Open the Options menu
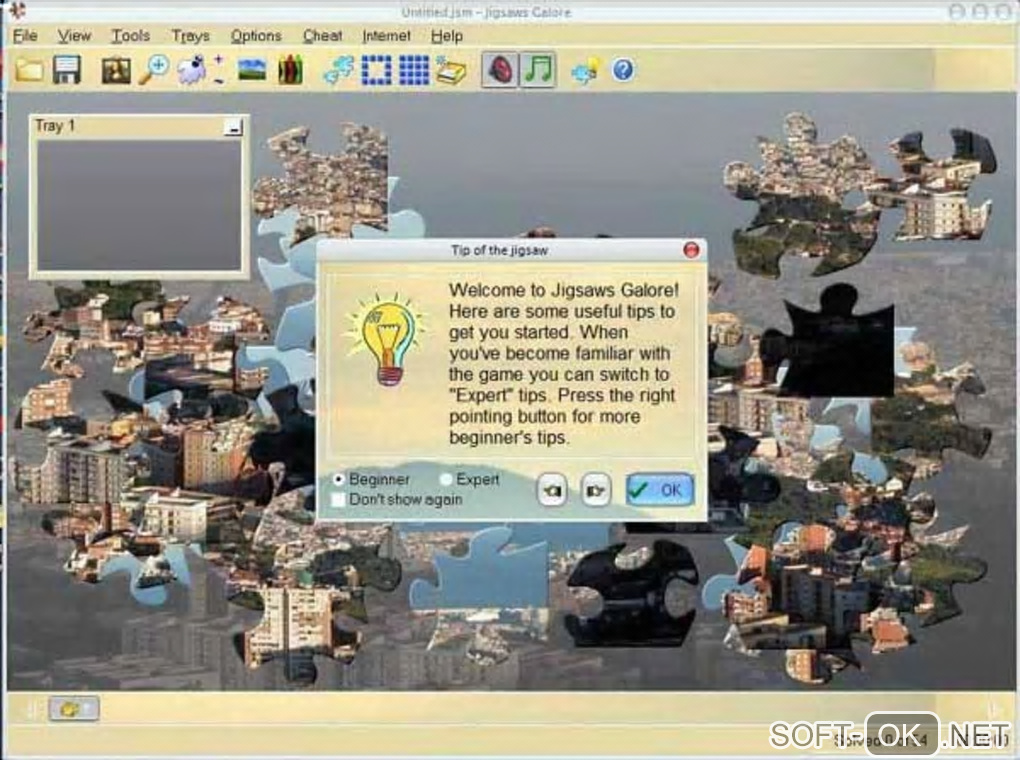 tap(256, 36)
